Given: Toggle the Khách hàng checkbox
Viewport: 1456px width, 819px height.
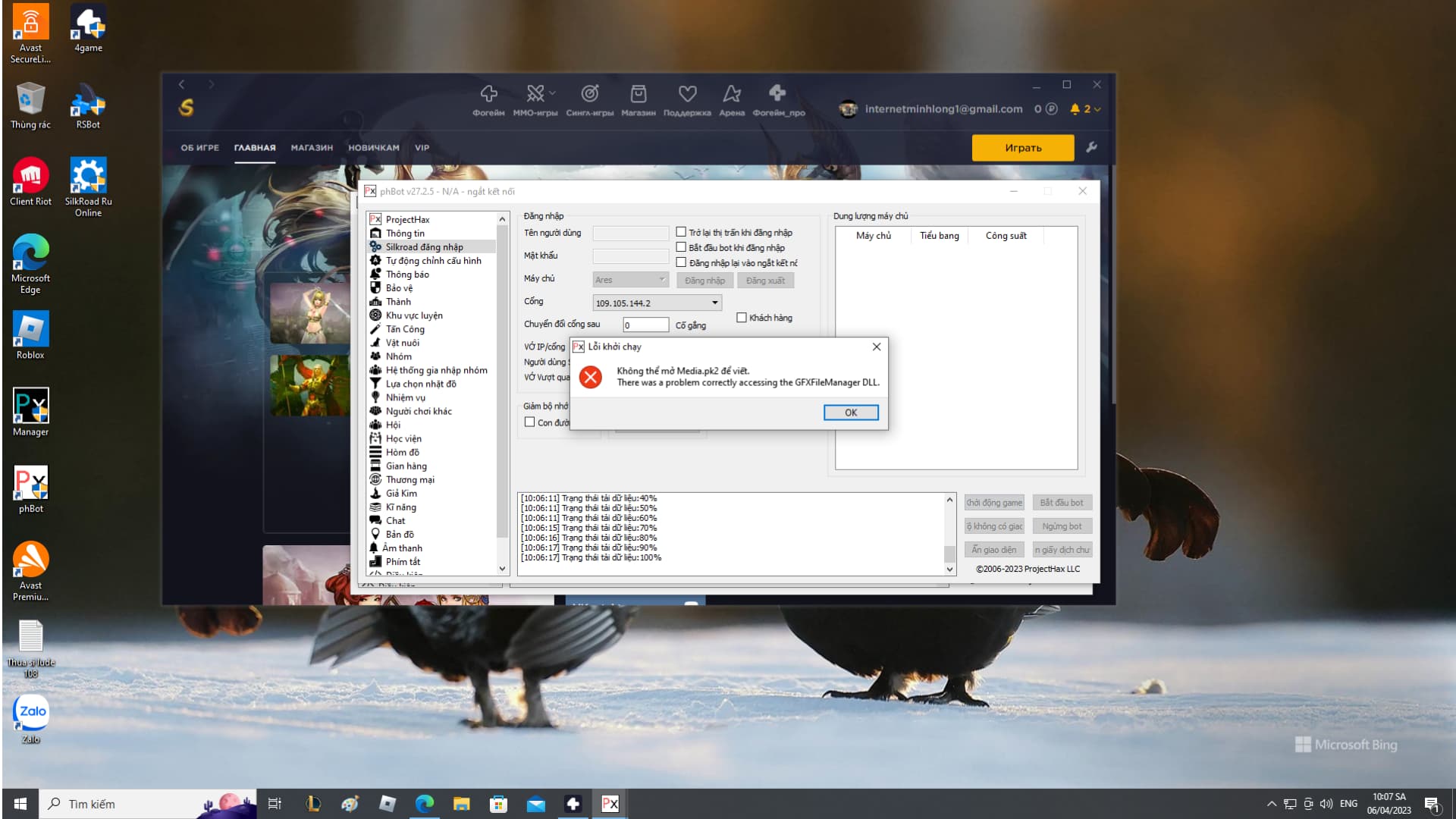Looking at the screenshot, I should pos(742,318).
